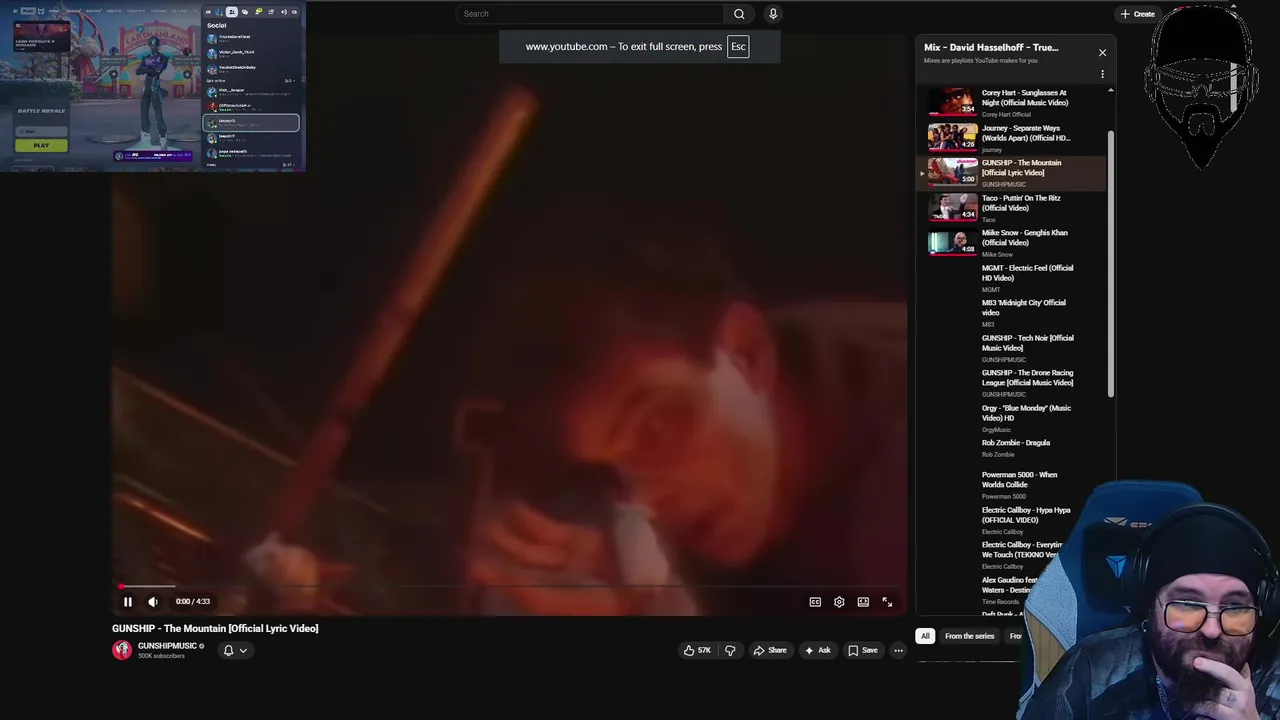Open the Fortnite exit/logout arrow icon
Screen dimensions: 1280x720
284,12
